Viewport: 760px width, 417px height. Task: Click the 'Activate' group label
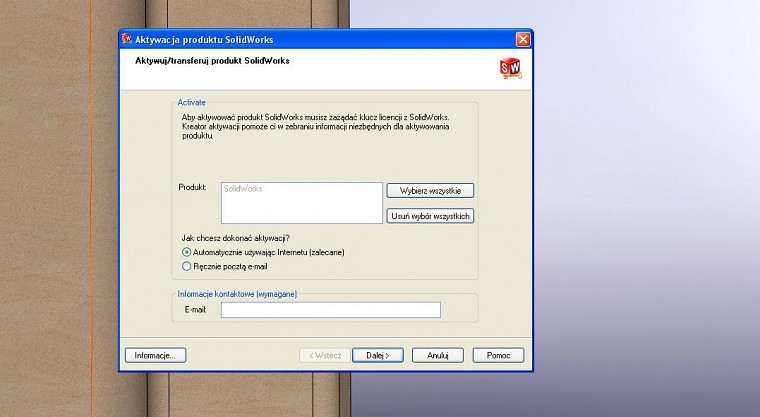(x=191, y=102)
